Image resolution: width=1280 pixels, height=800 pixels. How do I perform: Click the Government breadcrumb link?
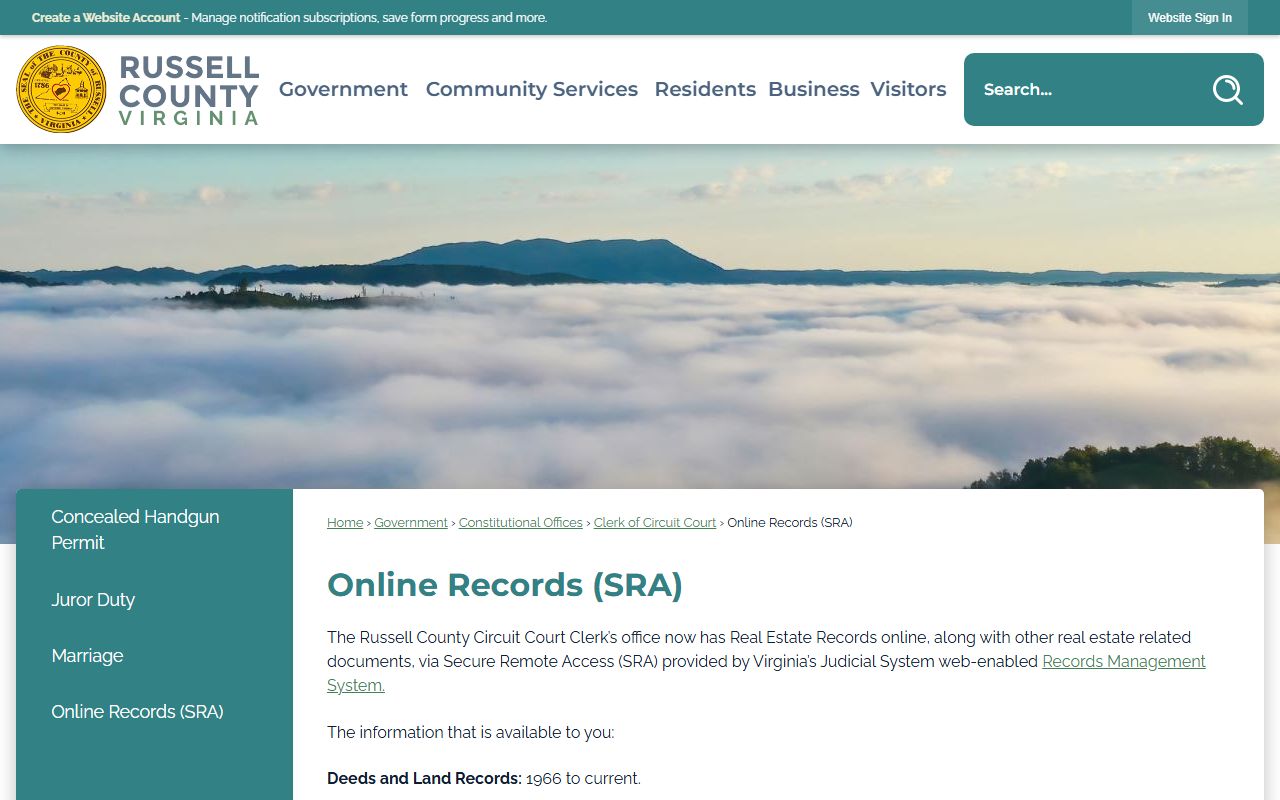pyautogui.click(x=411, y=523)
